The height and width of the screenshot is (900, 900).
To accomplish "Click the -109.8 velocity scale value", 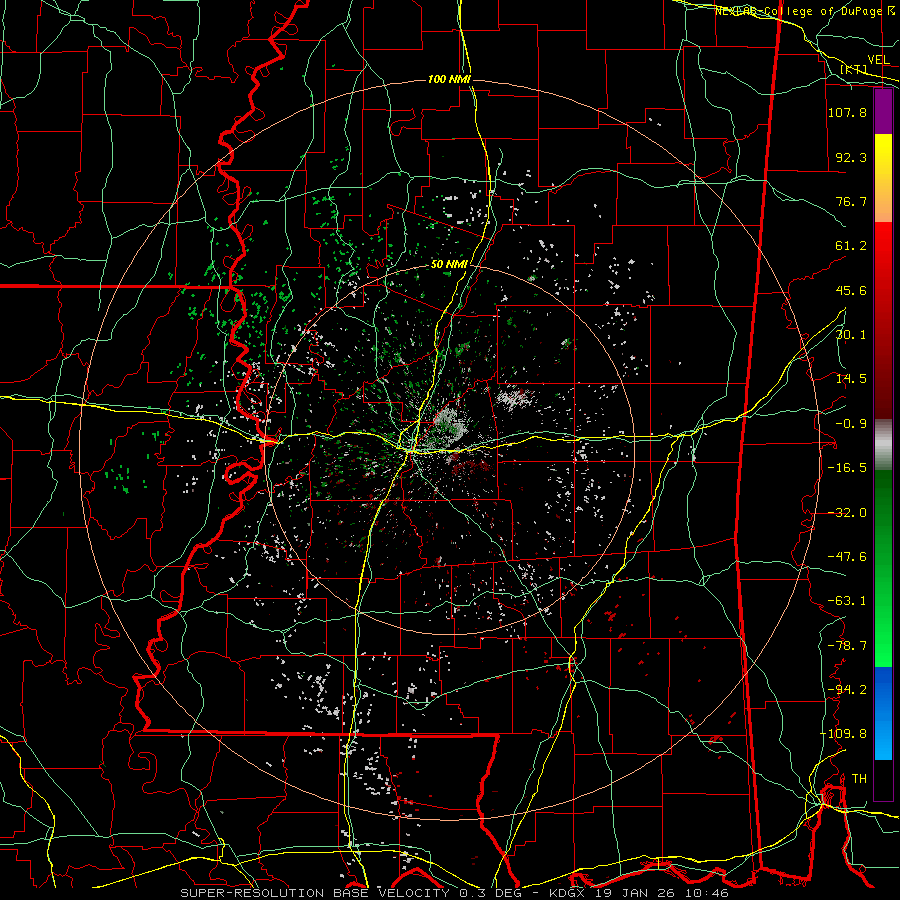I will tap(843, 734).
